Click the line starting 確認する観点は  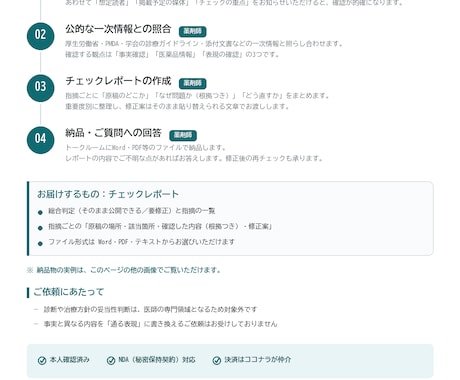pos(172,54)
